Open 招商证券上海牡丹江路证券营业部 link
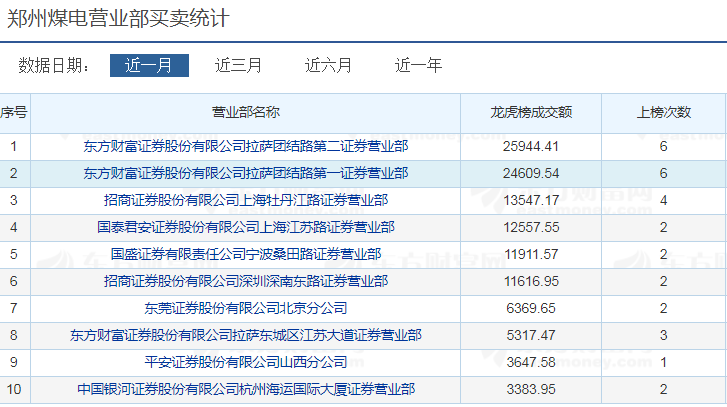This screenshot has width=727, height=407. (x=246, y=200)
